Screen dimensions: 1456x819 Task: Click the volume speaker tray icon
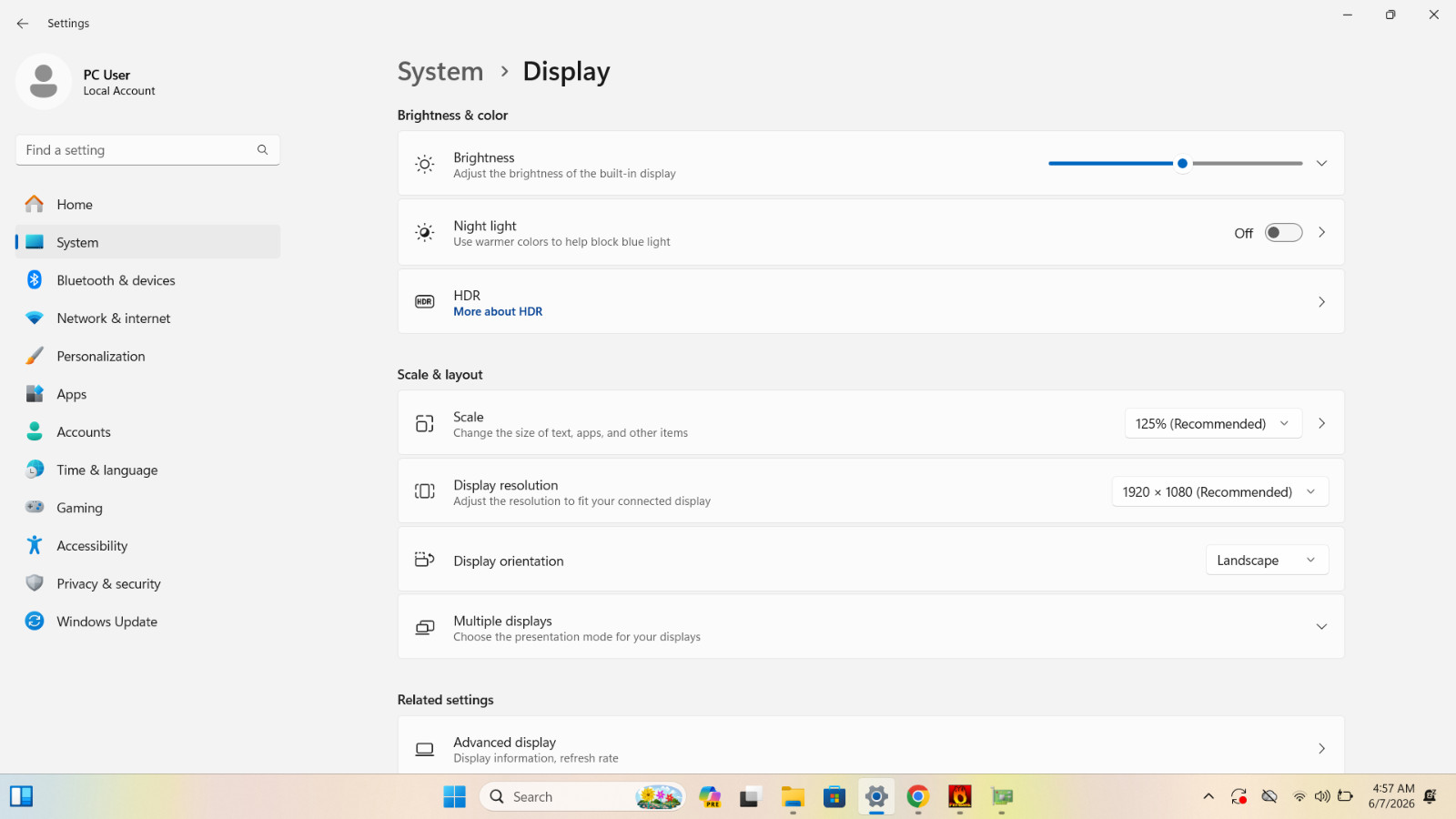click(x=1322, y=796)
